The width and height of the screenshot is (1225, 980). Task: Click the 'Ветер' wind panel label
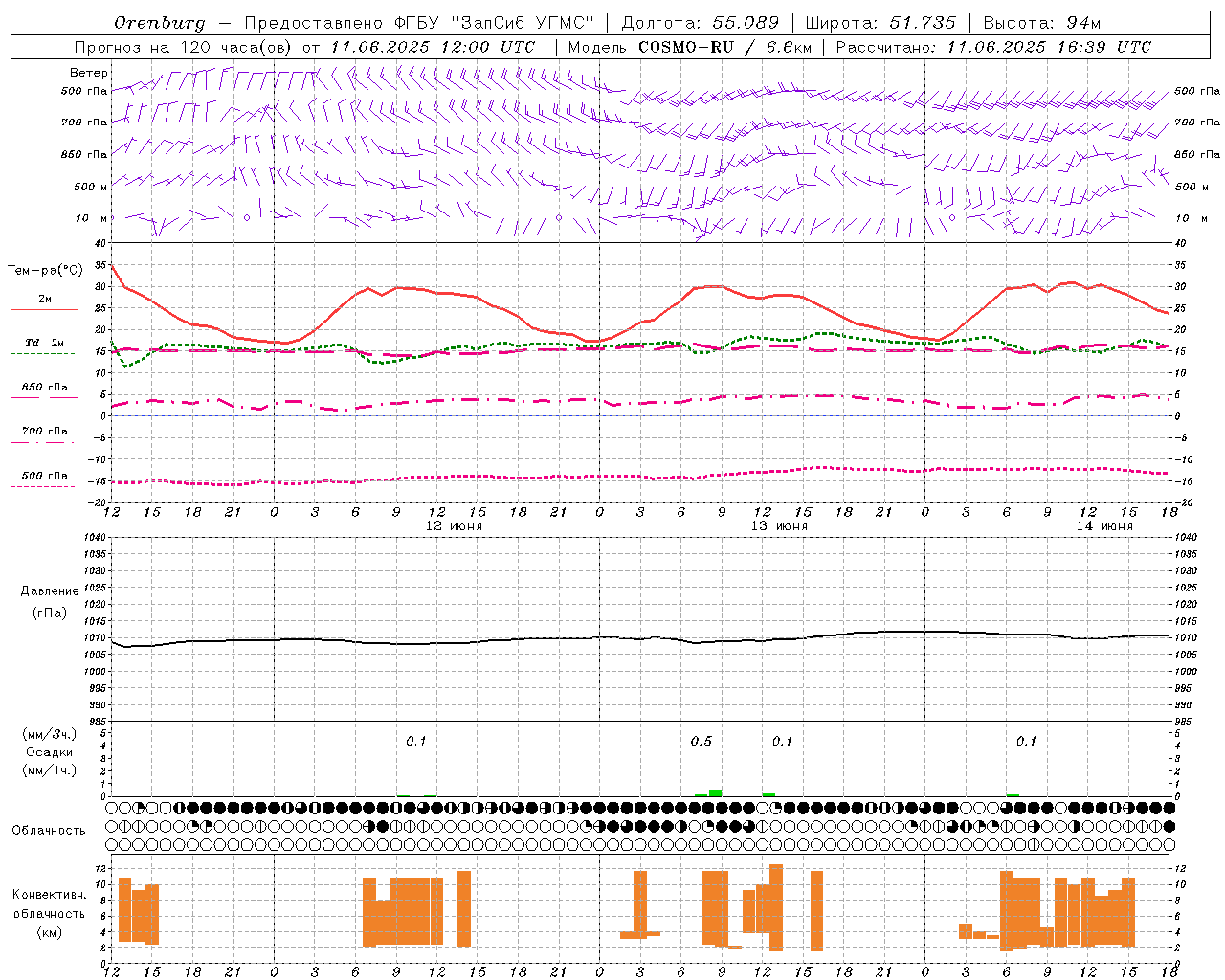pos(88,73)
